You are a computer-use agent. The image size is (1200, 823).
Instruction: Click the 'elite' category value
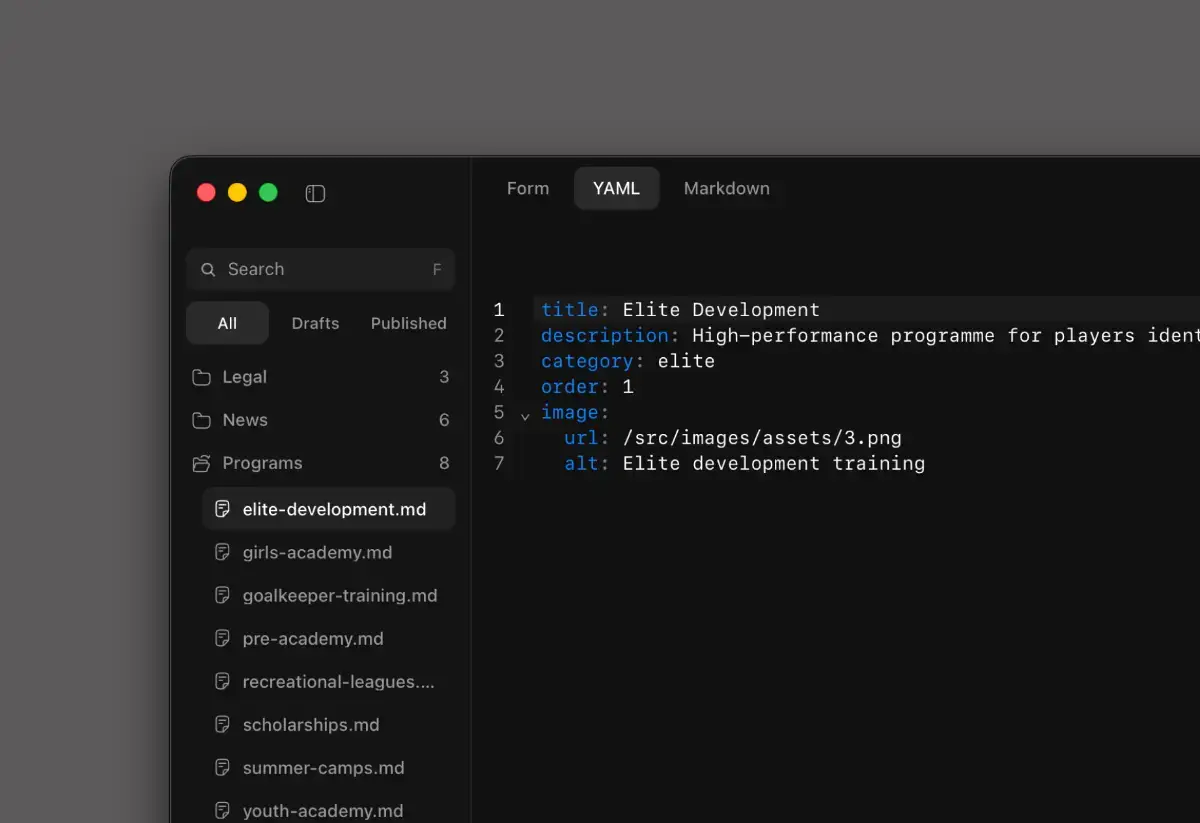[x=686, y=361]
